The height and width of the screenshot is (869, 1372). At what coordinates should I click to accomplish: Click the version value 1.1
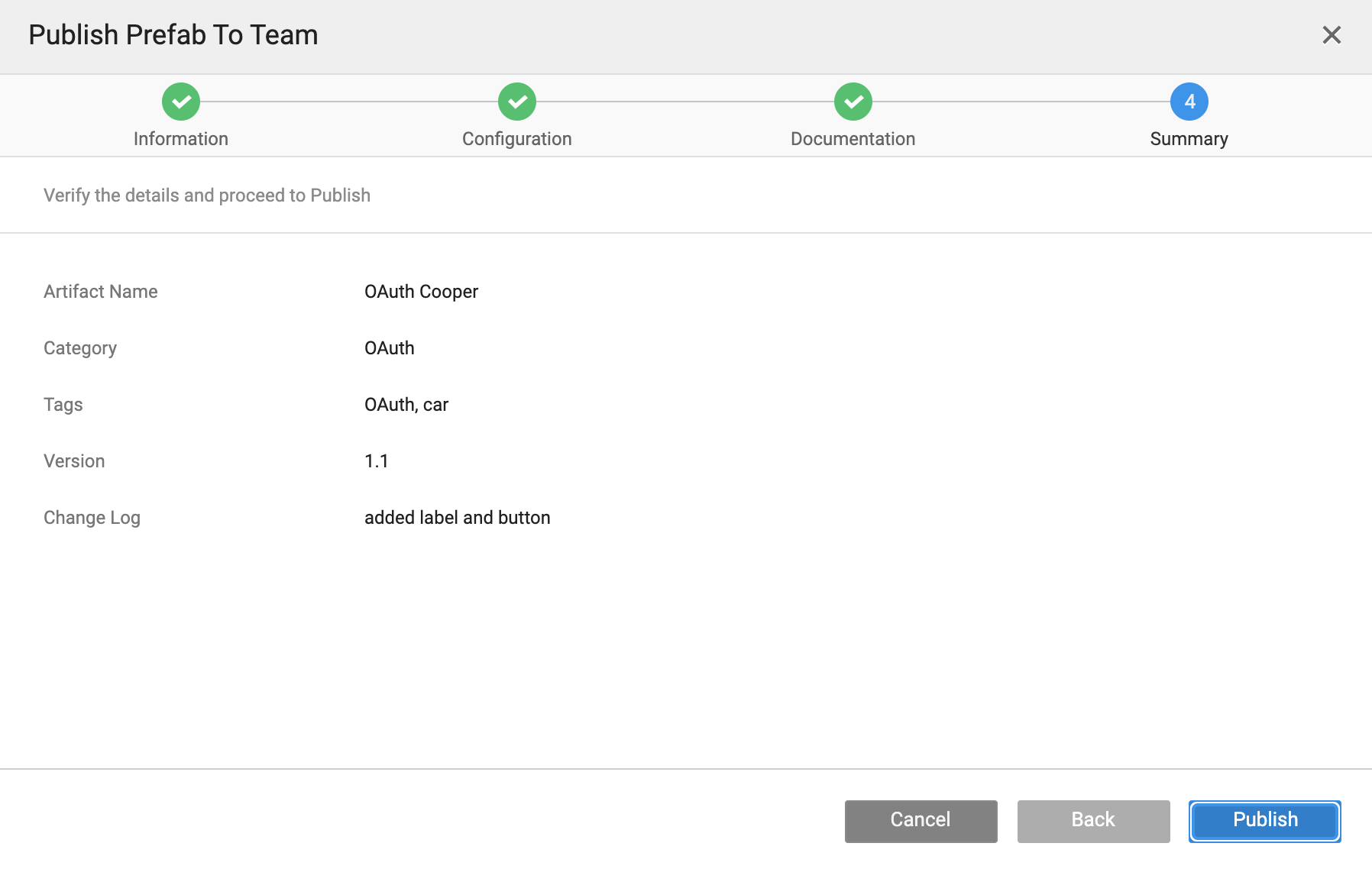[x=377, y=461]
